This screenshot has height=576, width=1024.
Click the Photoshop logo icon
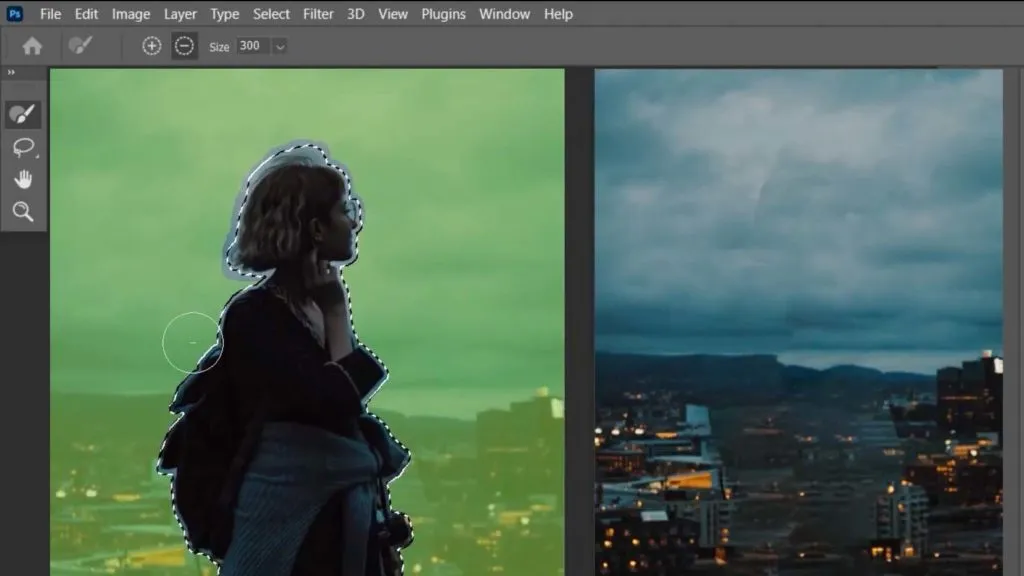[12, 13]
